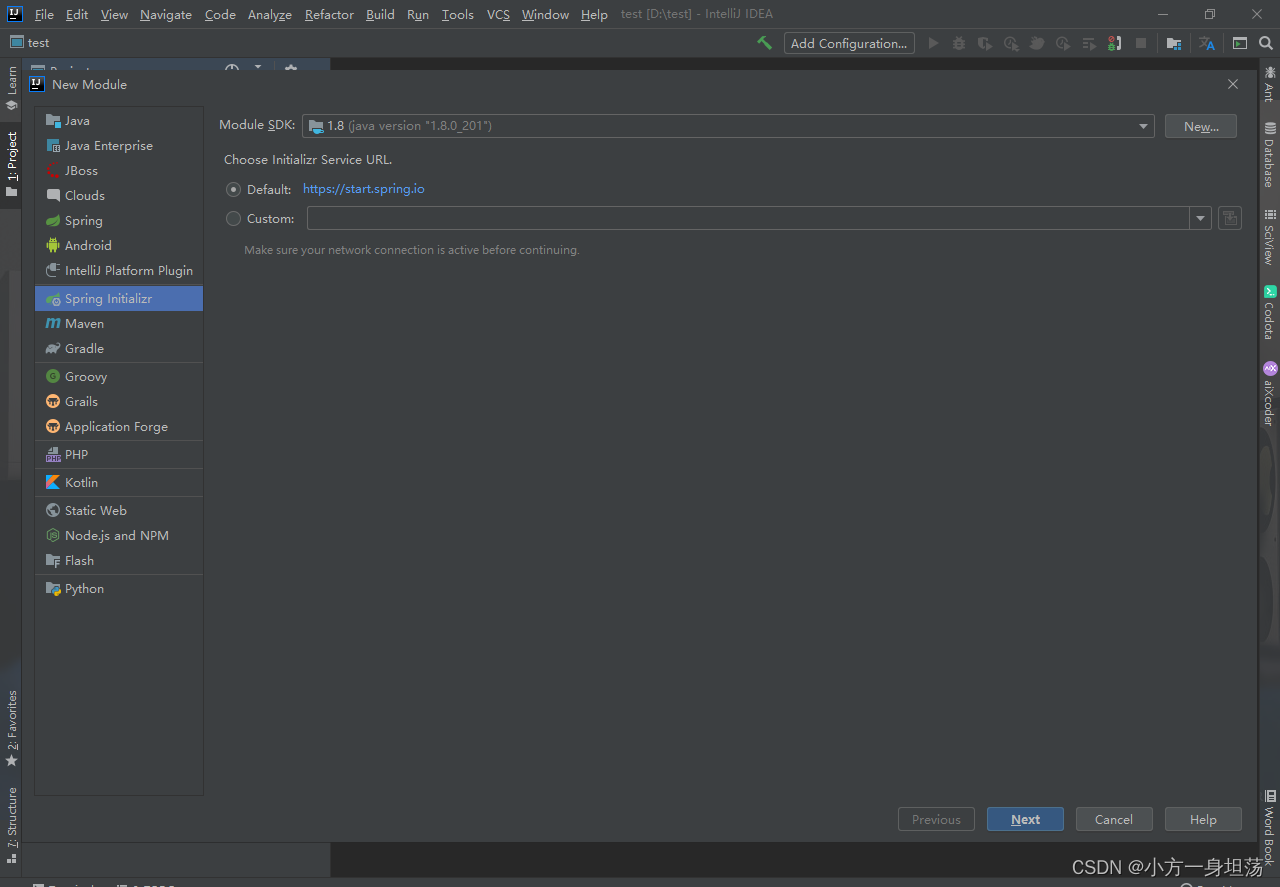The height and width of the screenshot is (887, 1280).
Task: Click the Help button in dialog
Action: coord(1203,819)
